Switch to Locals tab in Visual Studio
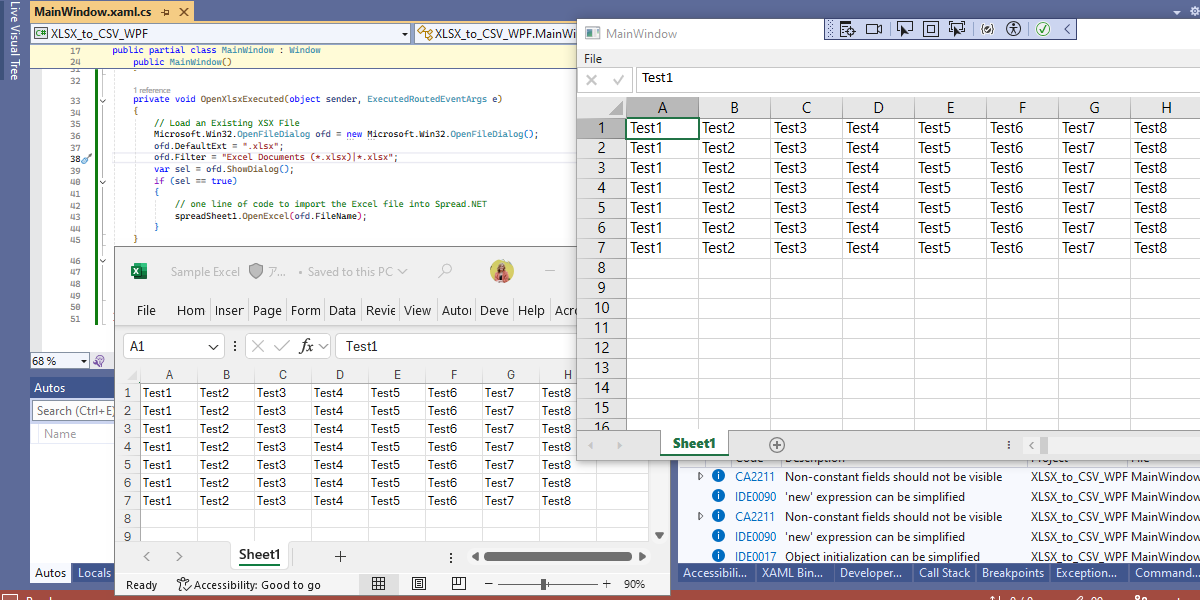 [95, 573]
